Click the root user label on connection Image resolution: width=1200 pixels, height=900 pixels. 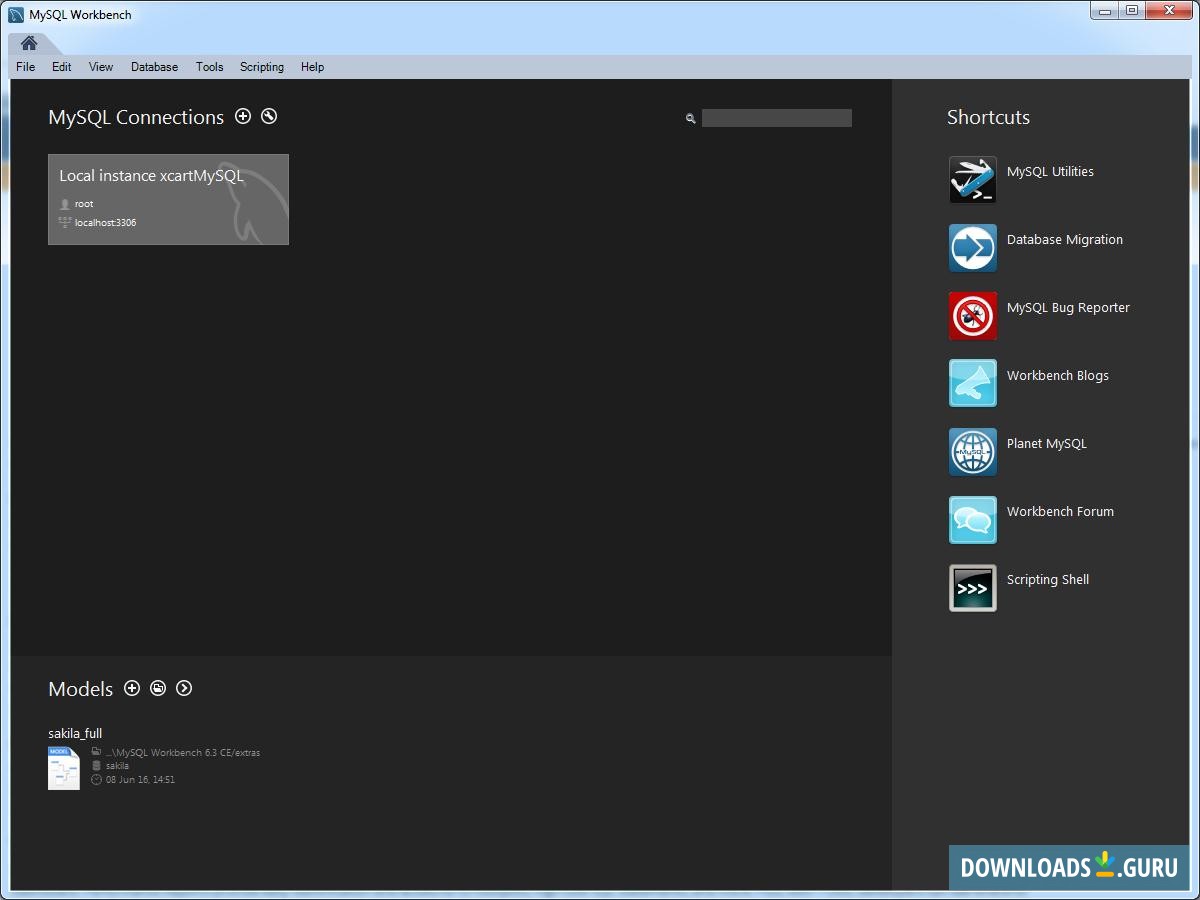[84, 204]
